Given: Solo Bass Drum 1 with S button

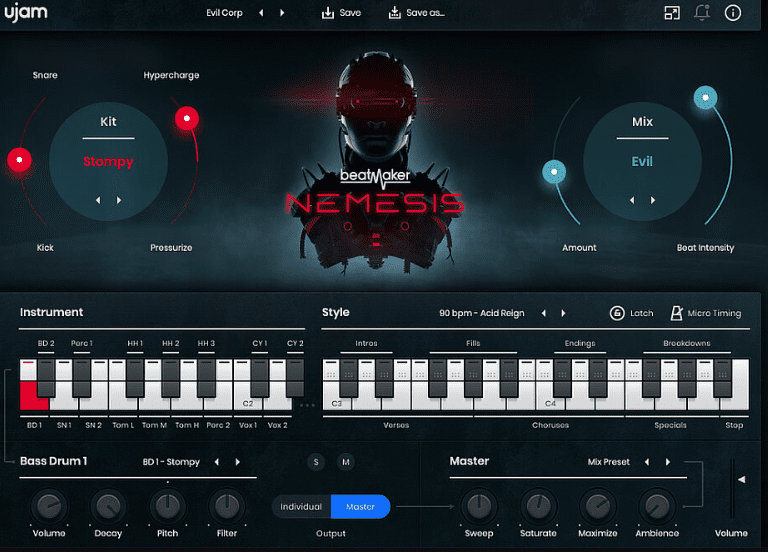Looking at the screenshot, I should pos(316,462).
